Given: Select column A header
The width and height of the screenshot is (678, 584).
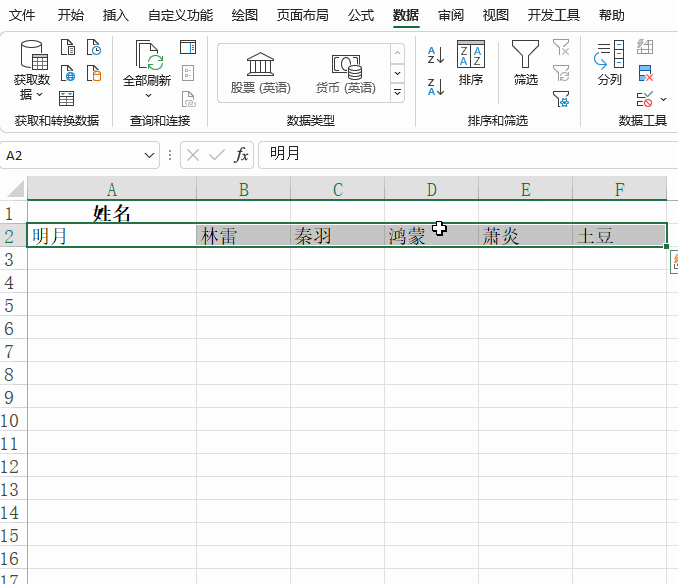Looking at the screenshot, I should 112,189.
